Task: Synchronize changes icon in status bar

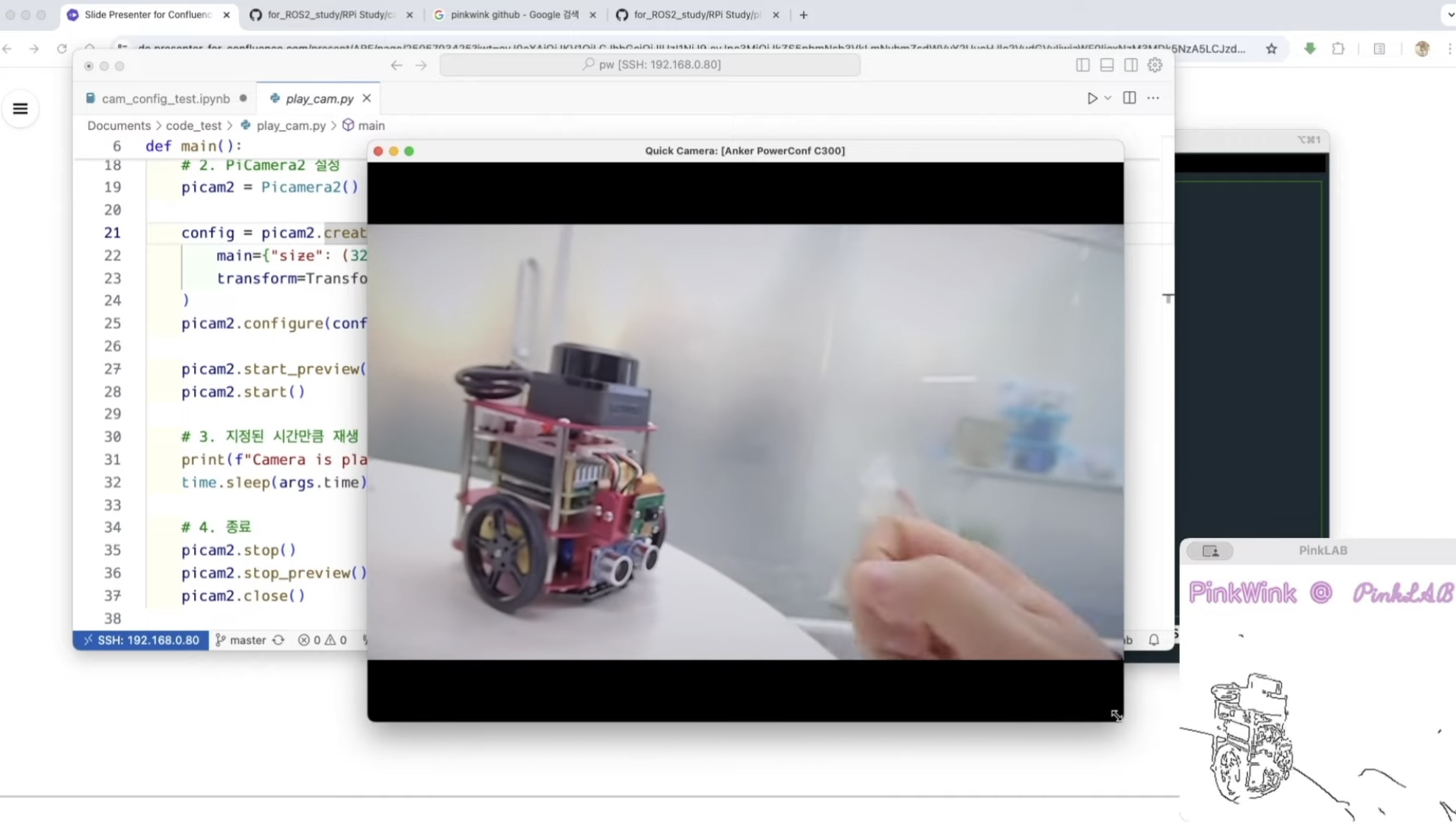Action: (x=278, y=640)
